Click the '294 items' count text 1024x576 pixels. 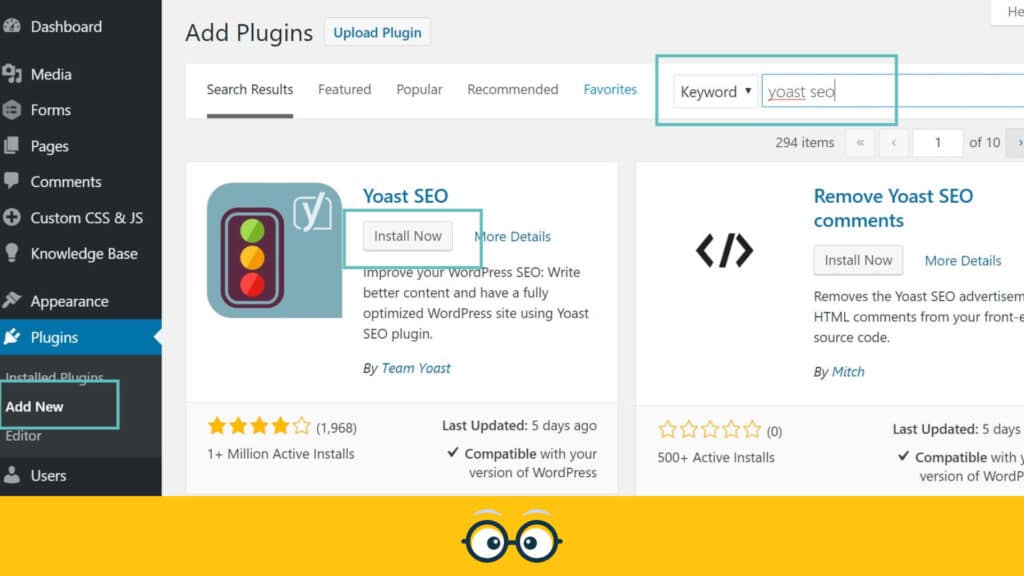[x=805, y=142]
